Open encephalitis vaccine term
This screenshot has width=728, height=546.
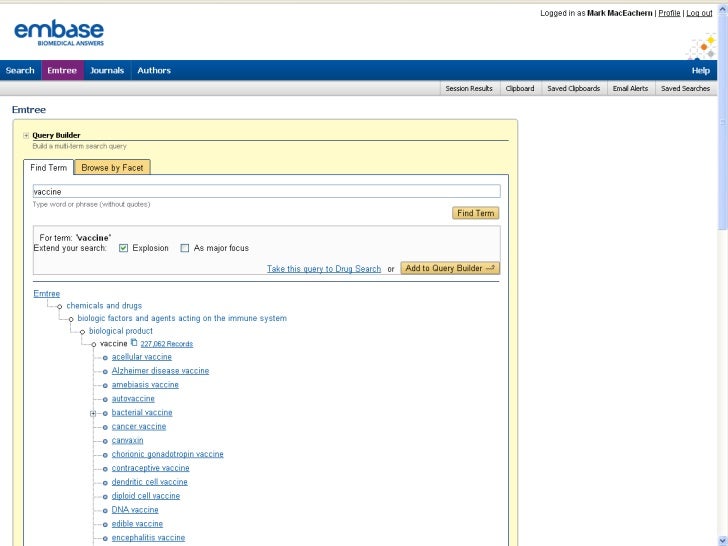pos(148,538)
